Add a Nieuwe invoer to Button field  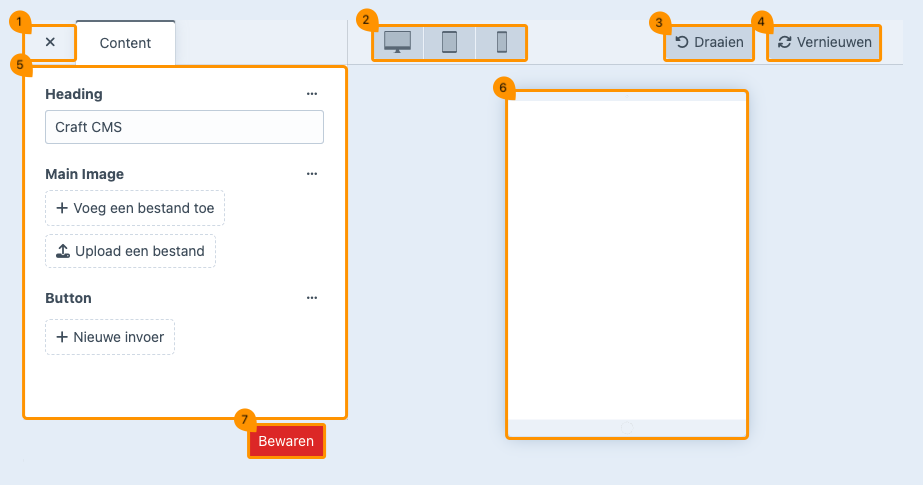(x=110, y=337)
